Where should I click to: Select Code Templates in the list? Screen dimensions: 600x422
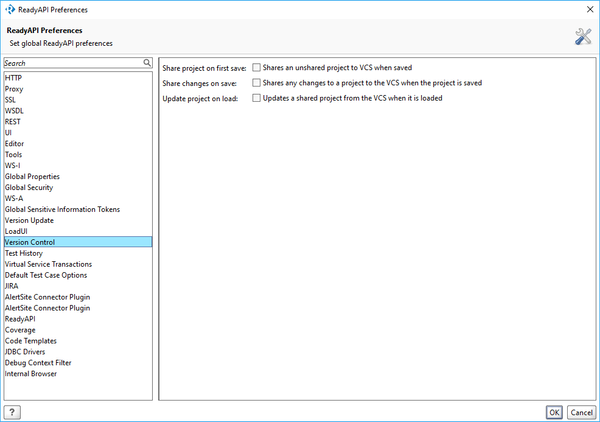[x=31, y=341]
